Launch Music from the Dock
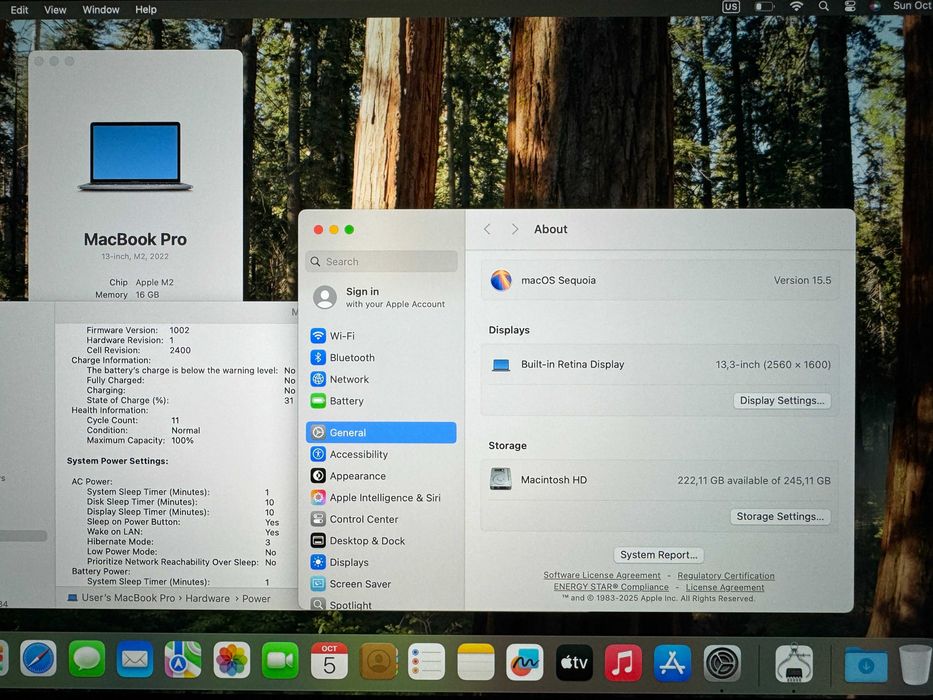933x700 pixels. point(623,662)
